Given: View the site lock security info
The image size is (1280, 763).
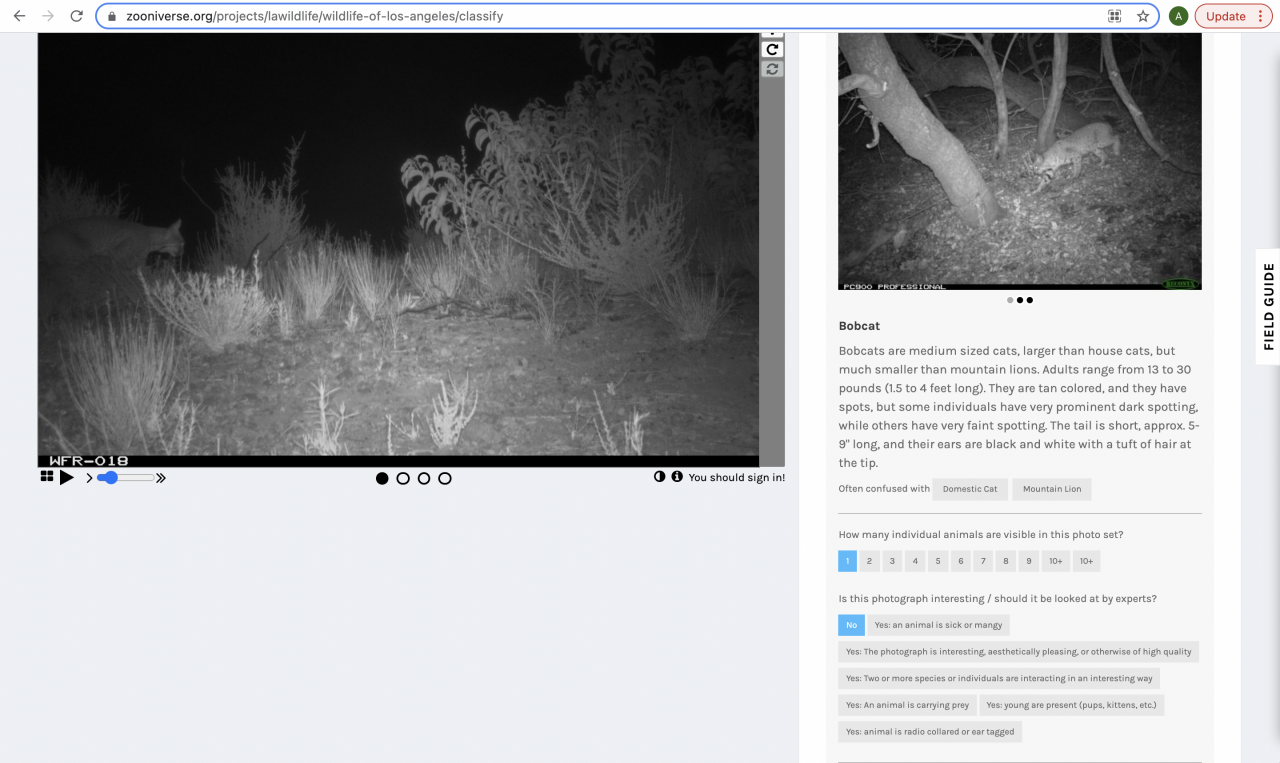Looking at the screenshot, I should (x=111, y=16).
